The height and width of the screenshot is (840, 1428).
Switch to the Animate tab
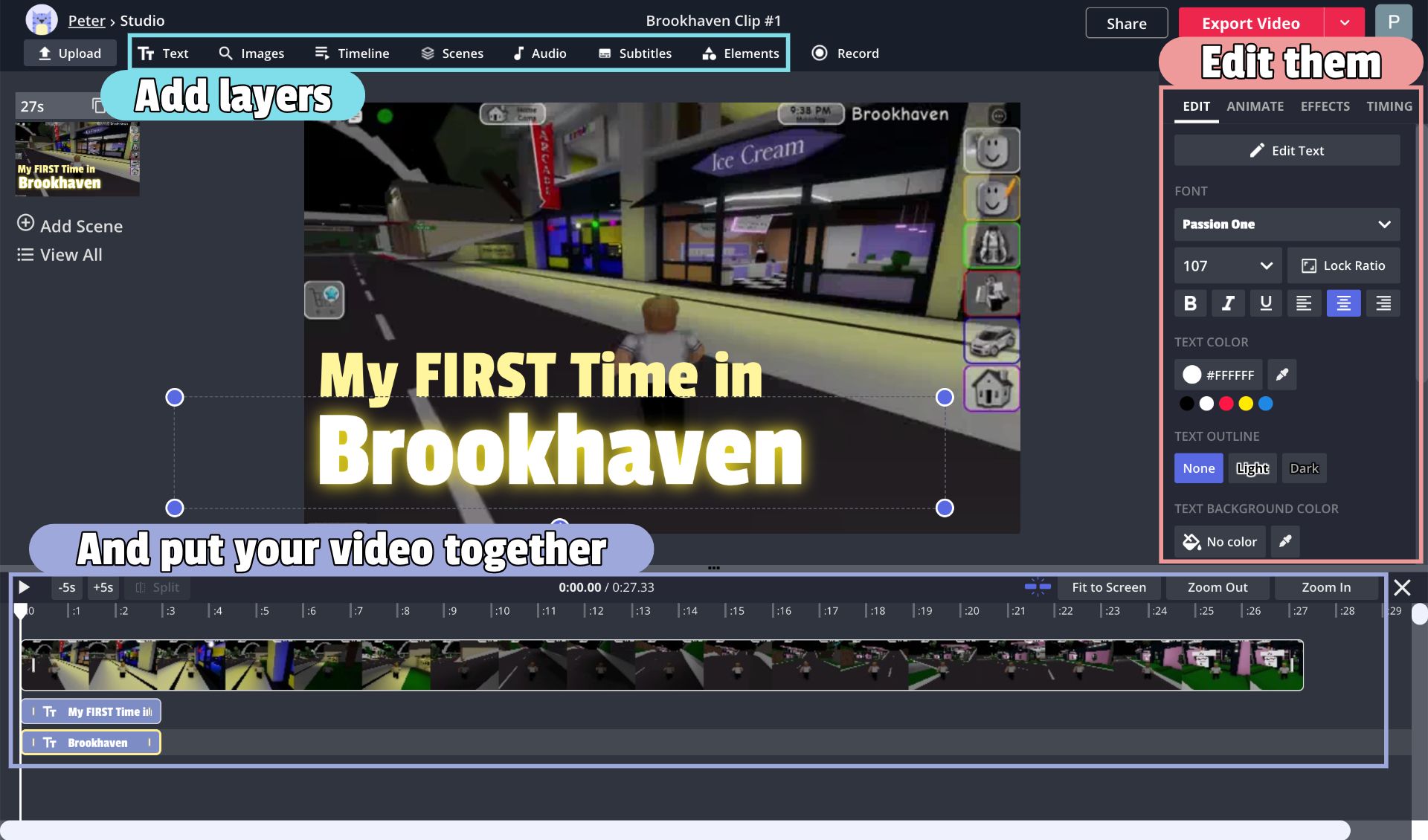(1255, 106)
